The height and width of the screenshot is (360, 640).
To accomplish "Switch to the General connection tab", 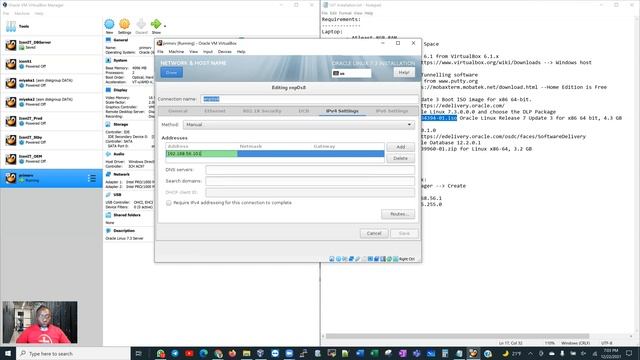I will click(178, 111).
